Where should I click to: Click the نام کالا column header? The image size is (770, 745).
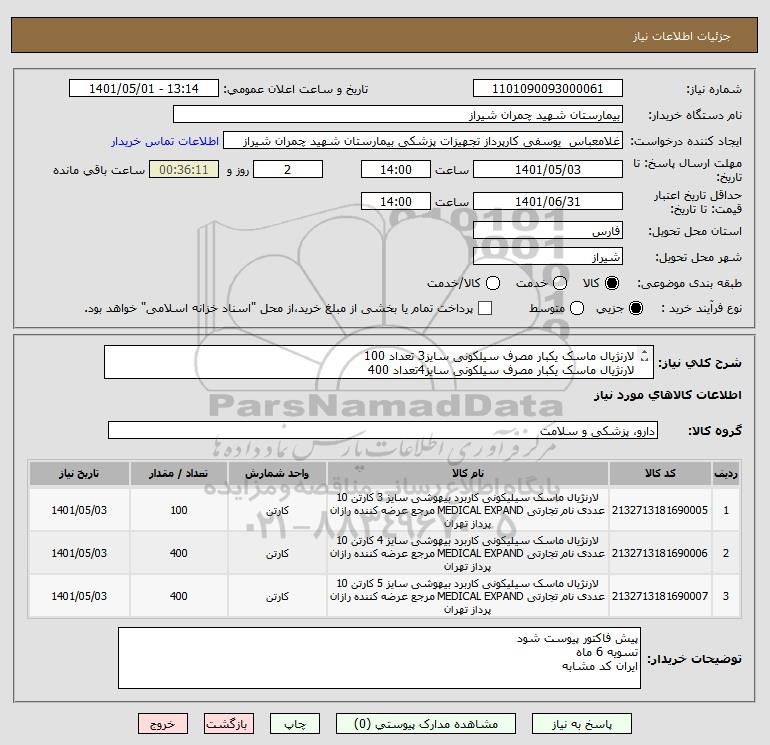click(468, 473)
